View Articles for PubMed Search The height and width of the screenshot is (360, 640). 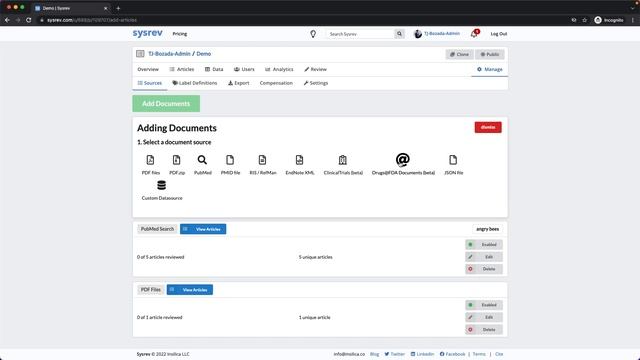click(203, 229)
